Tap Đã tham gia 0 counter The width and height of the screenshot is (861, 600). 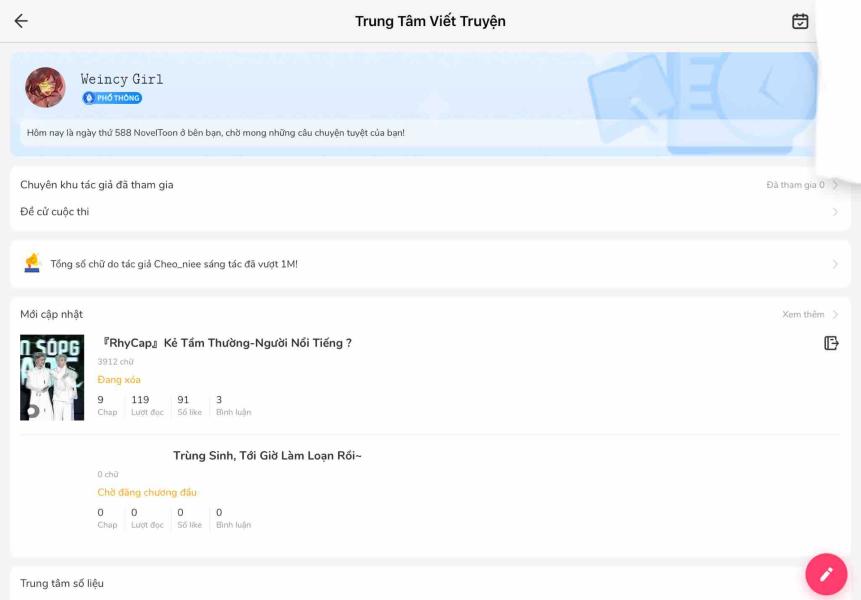(795, 185)
